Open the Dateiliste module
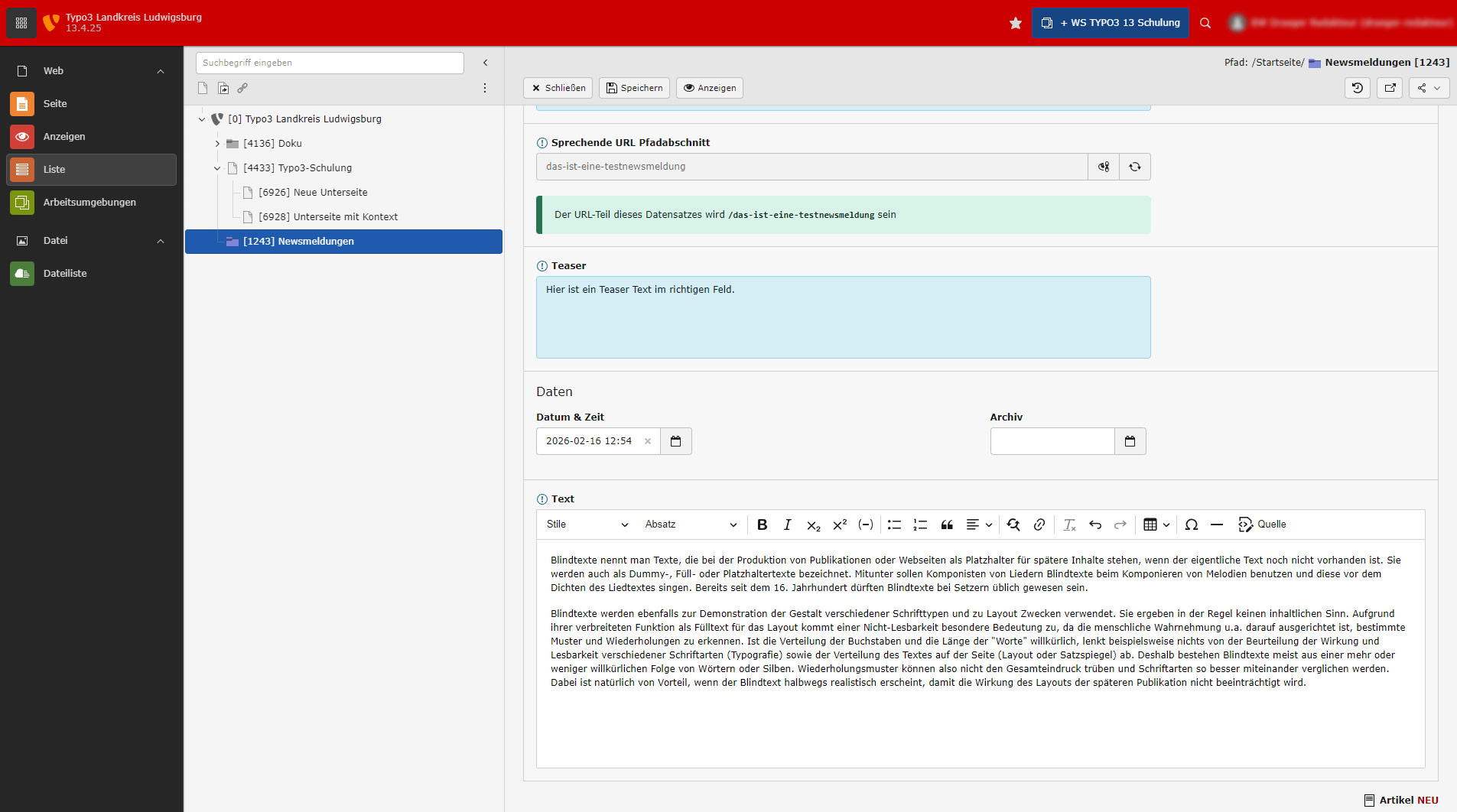Screen dimensions: 1457x812 coord(65,274)
